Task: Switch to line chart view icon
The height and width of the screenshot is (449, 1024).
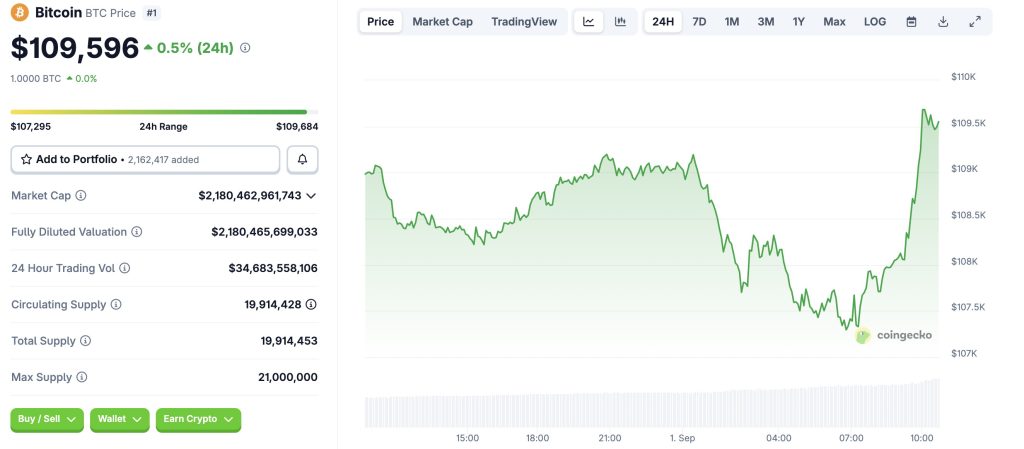Action: [x=589, y=22]
